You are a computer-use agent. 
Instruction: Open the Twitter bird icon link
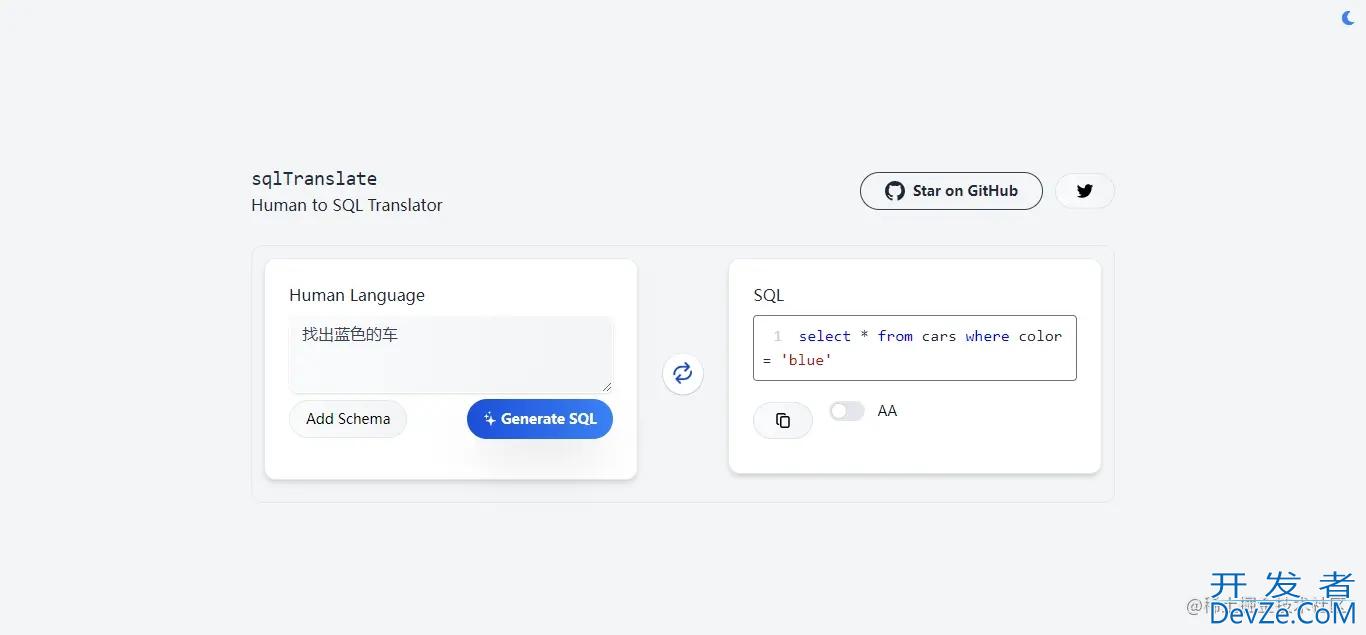click(1084, 191)
